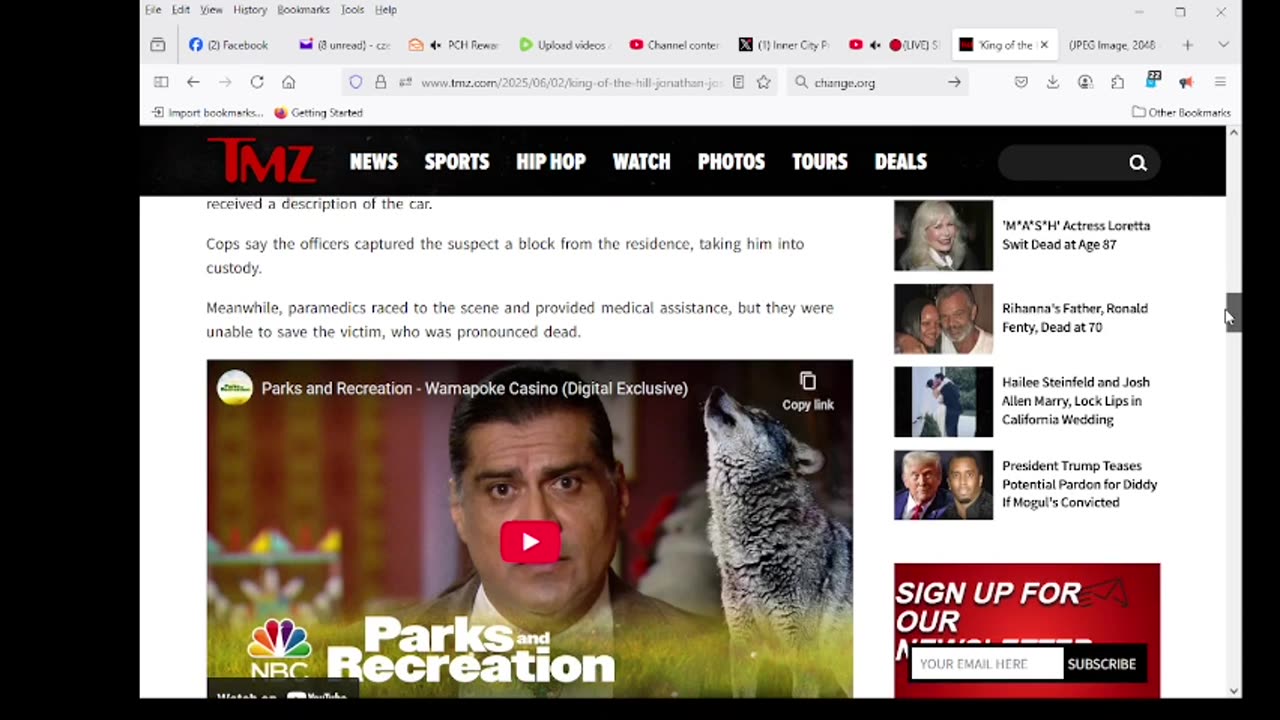Open Trump Teases Pardon for Diddy story
1280x720 pixels.
tap(1080, 484)
